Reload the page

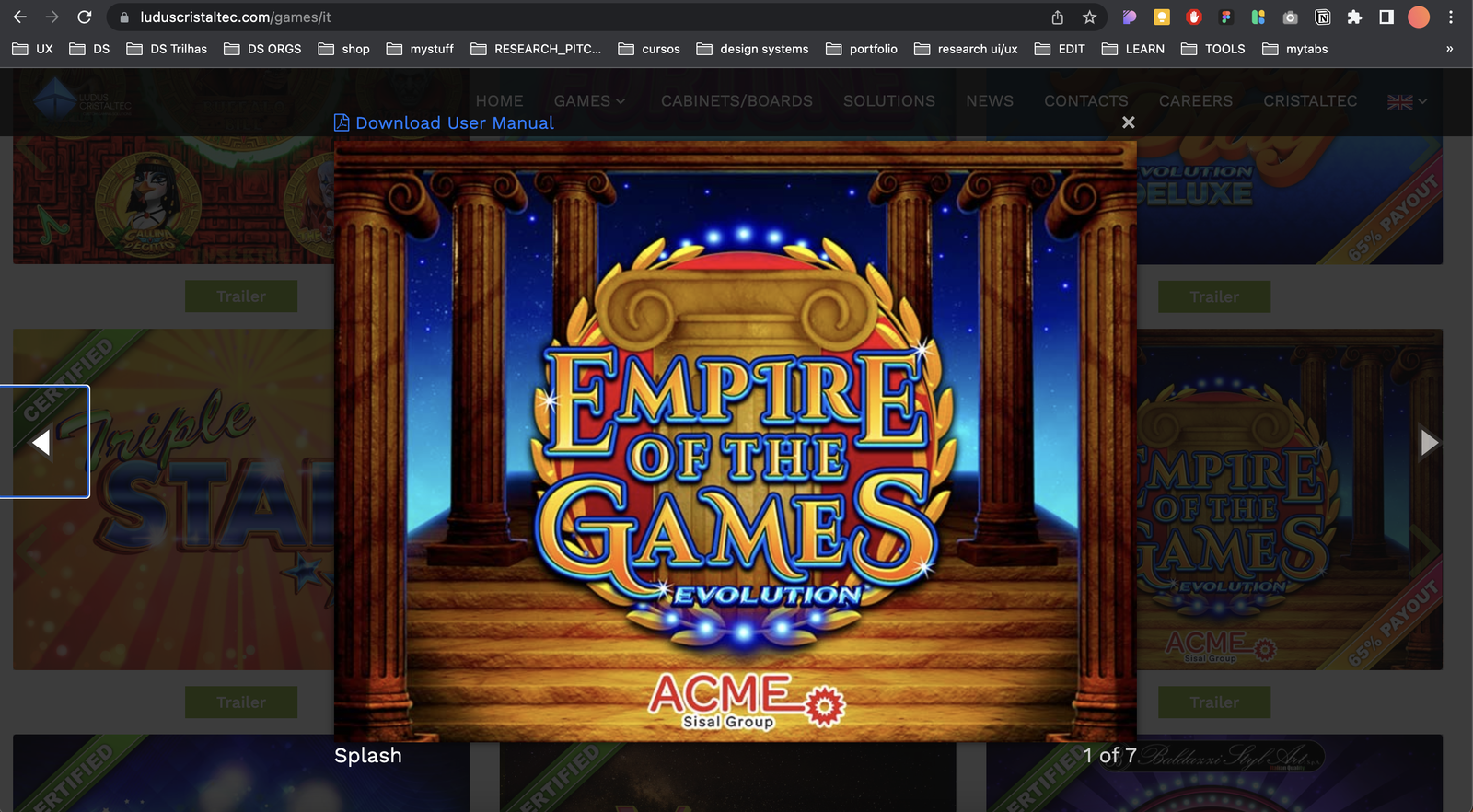84,17
